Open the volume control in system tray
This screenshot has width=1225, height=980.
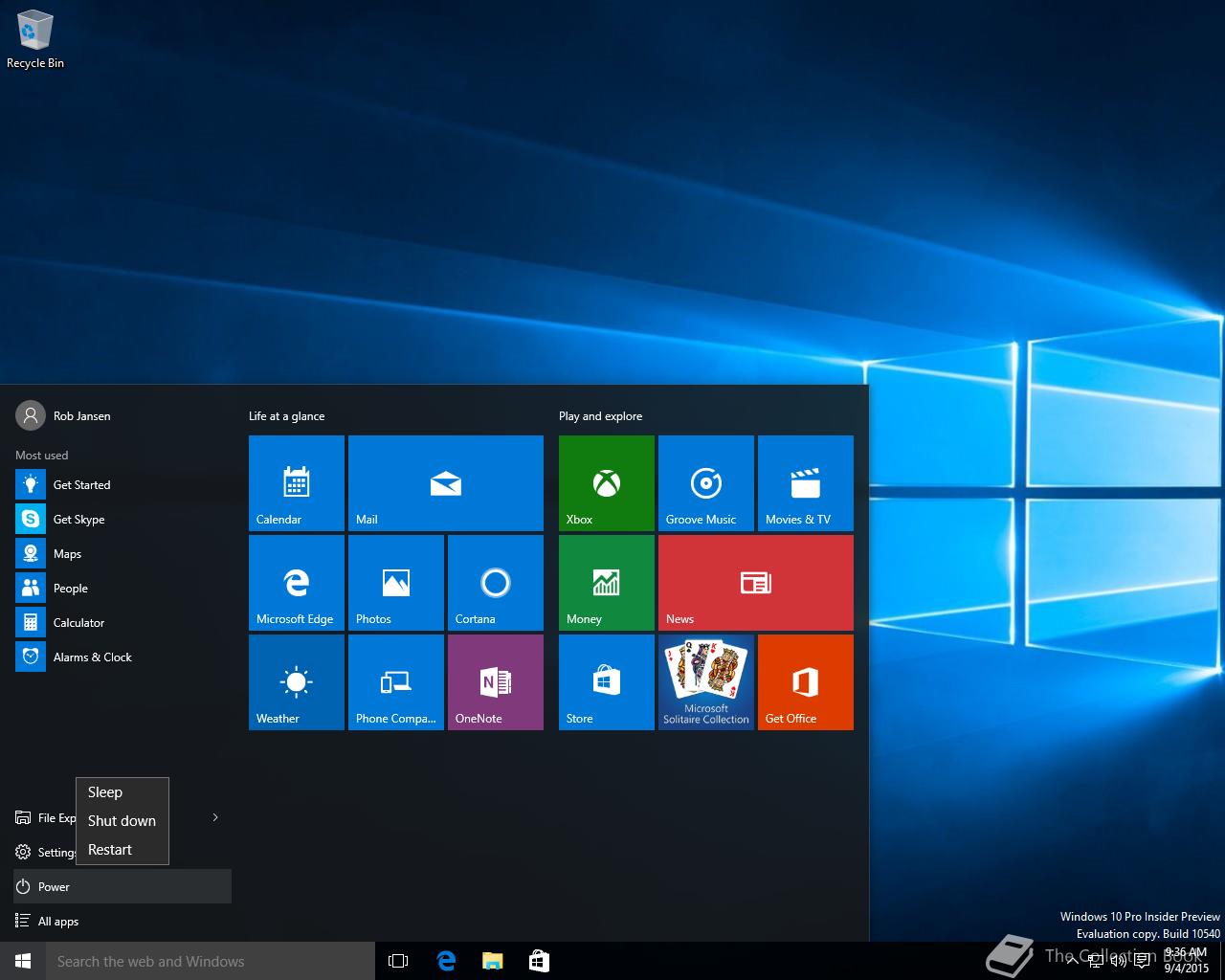pyautogui.click(x=1118, y=961)
